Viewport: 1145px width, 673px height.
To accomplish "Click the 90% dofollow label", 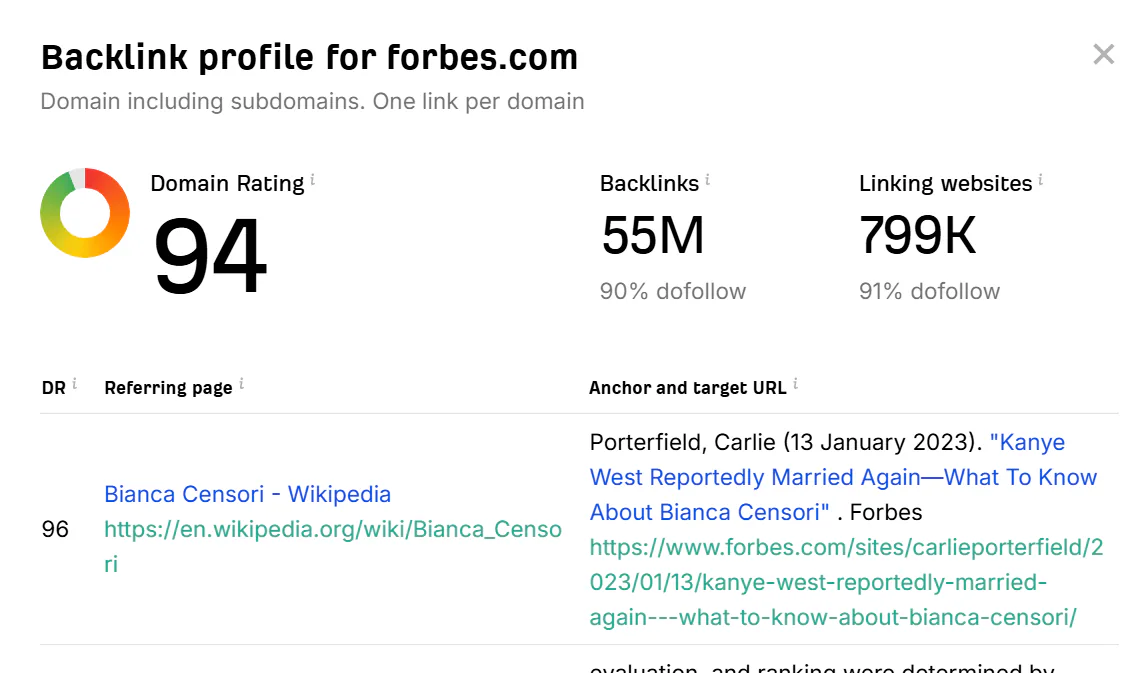I will tap(673, 291).
